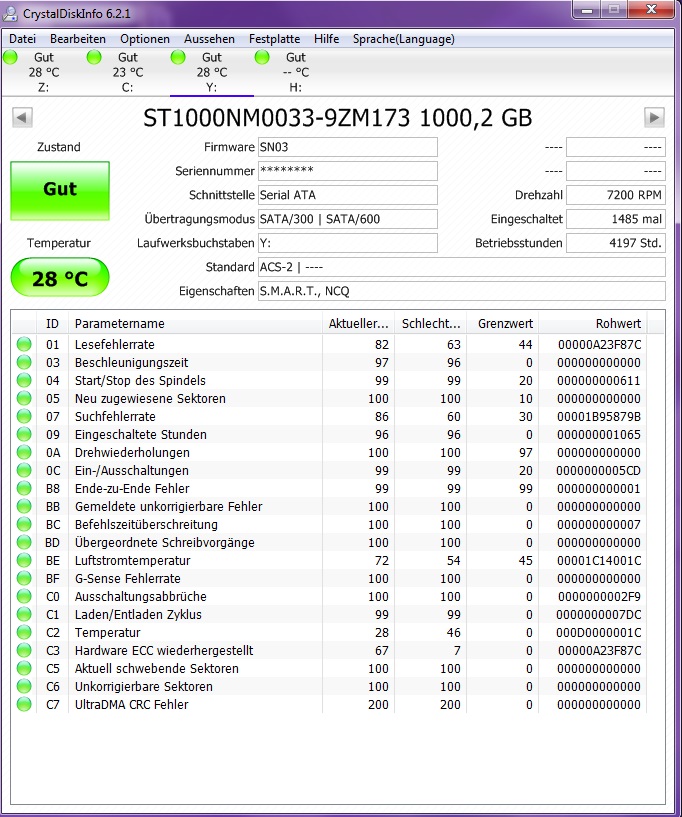
Task: Click the Schlecht column header
Action: point(431,324)
